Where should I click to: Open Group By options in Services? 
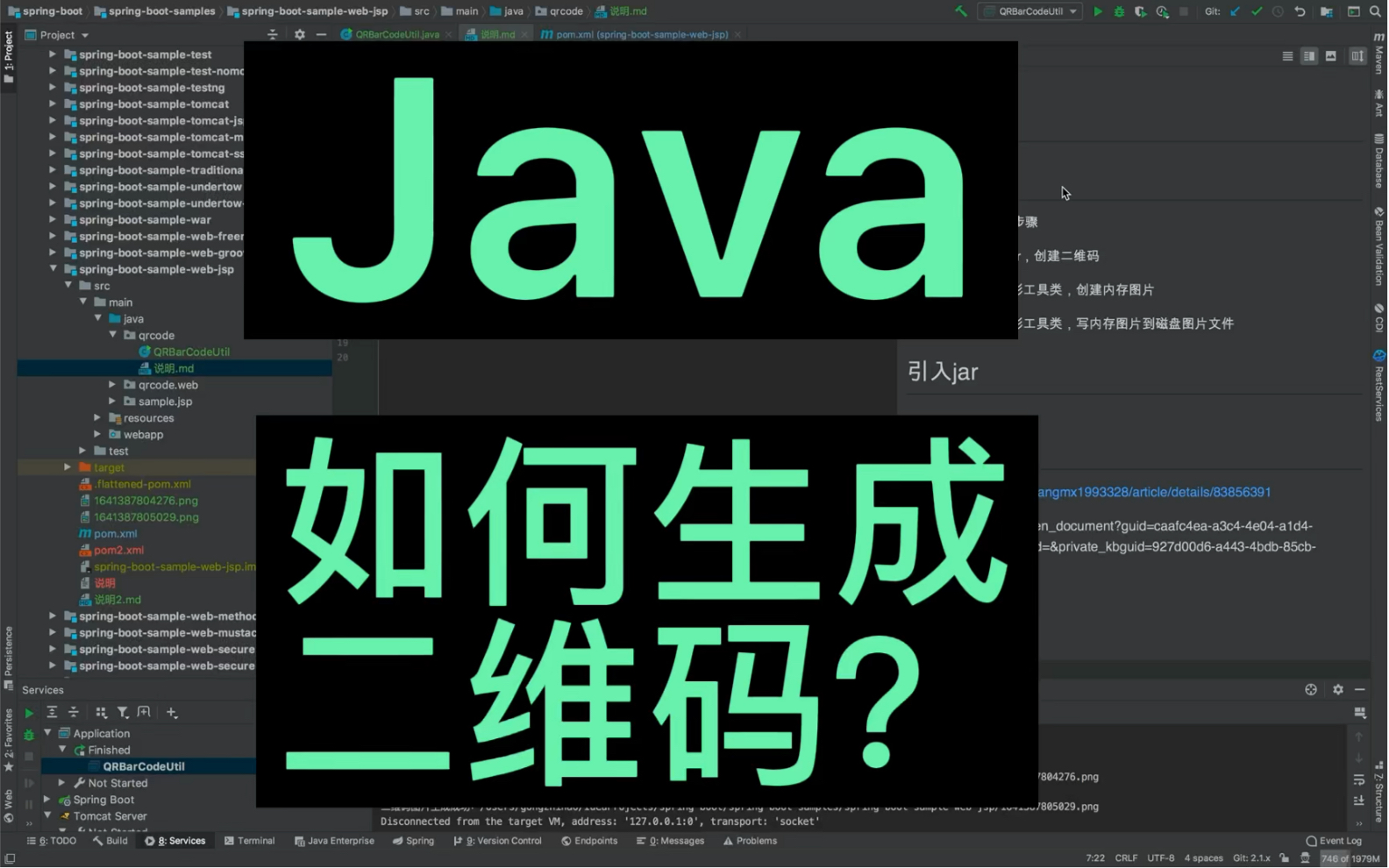(101, 713)
